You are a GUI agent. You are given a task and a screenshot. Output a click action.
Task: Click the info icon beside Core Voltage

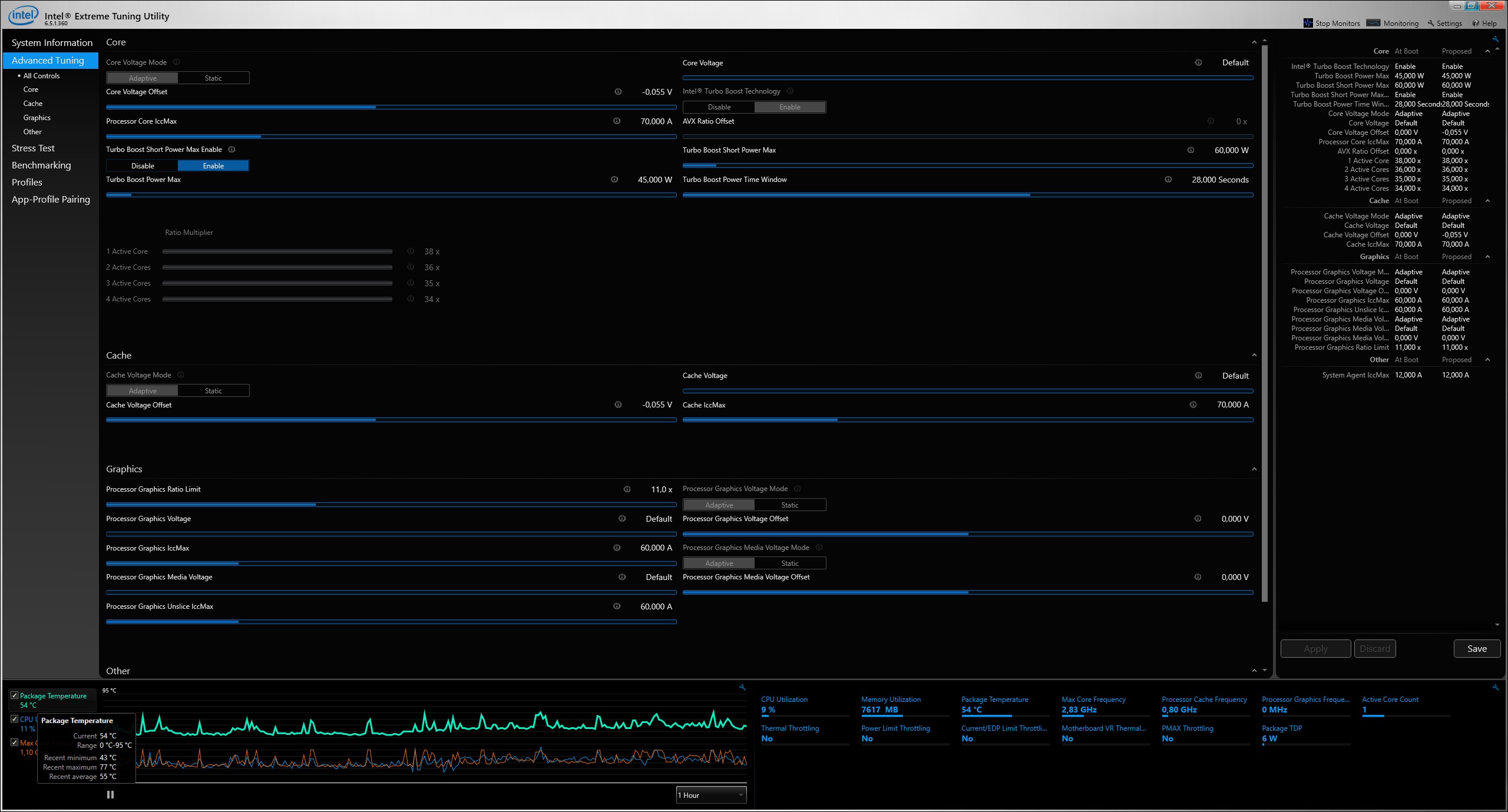coord(1198,62)
